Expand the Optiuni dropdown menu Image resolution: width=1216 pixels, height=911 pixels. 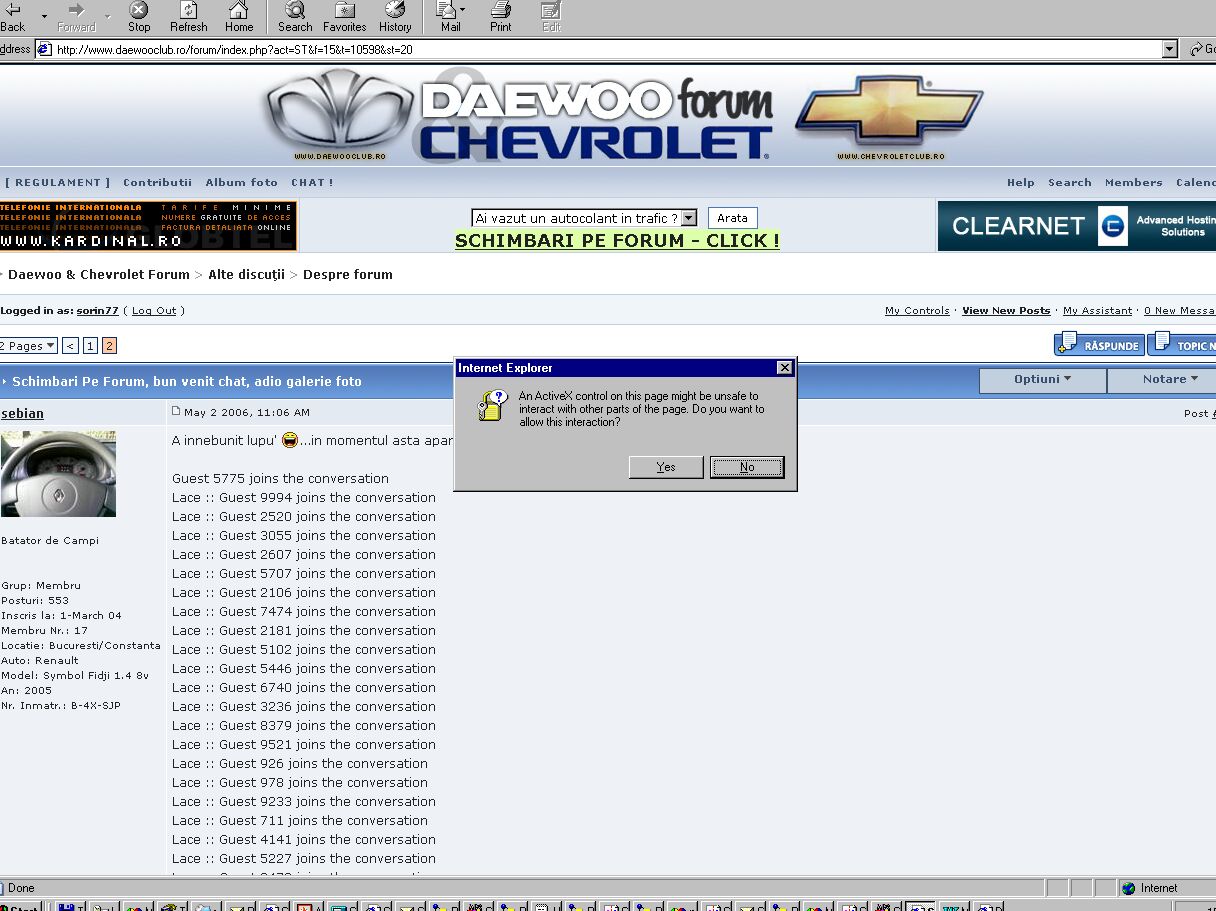(1042, 379)
